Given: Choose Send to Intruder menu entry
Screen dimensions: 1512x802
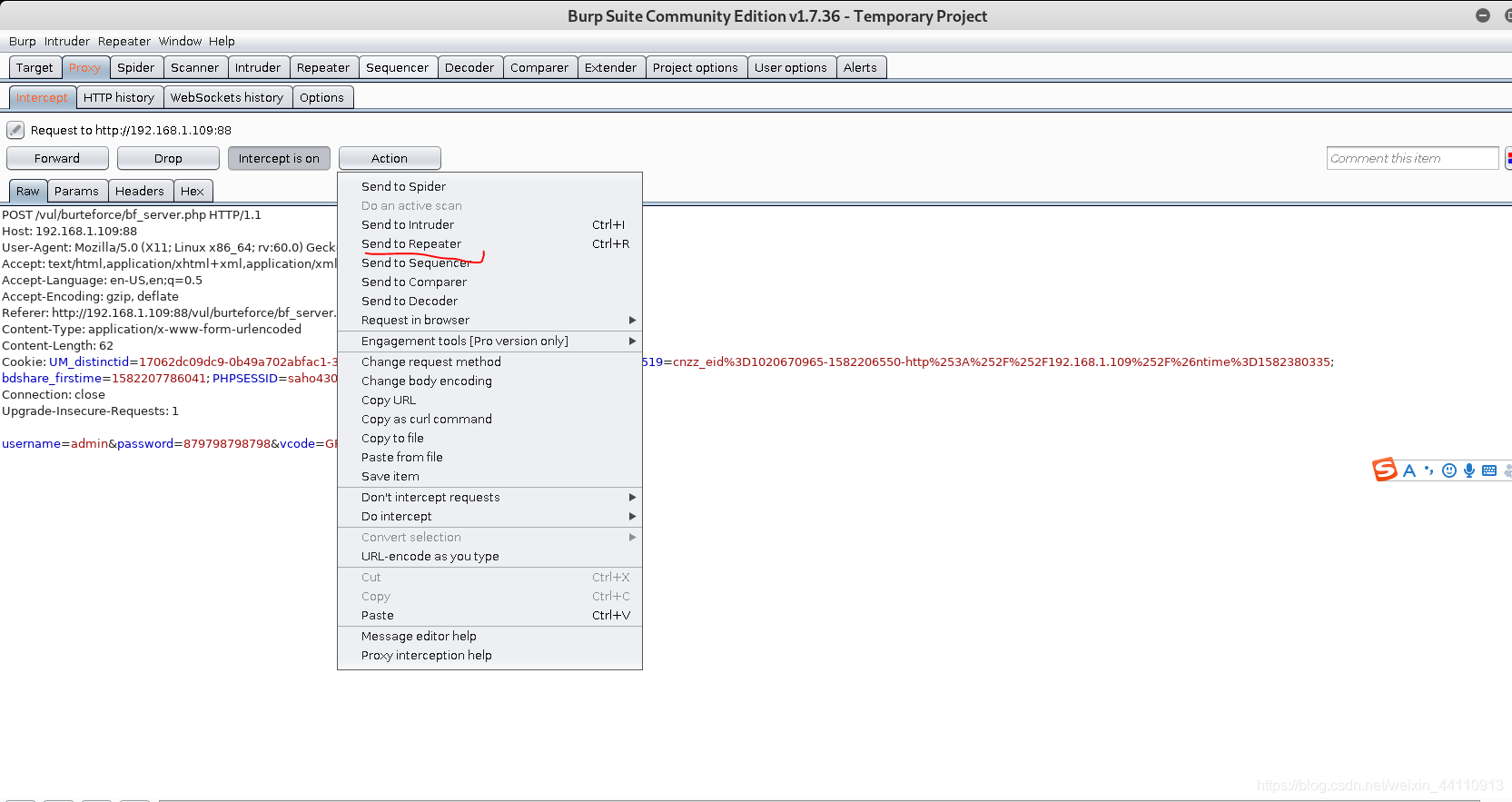Looking at the screenshot, I should click(489, 224).
